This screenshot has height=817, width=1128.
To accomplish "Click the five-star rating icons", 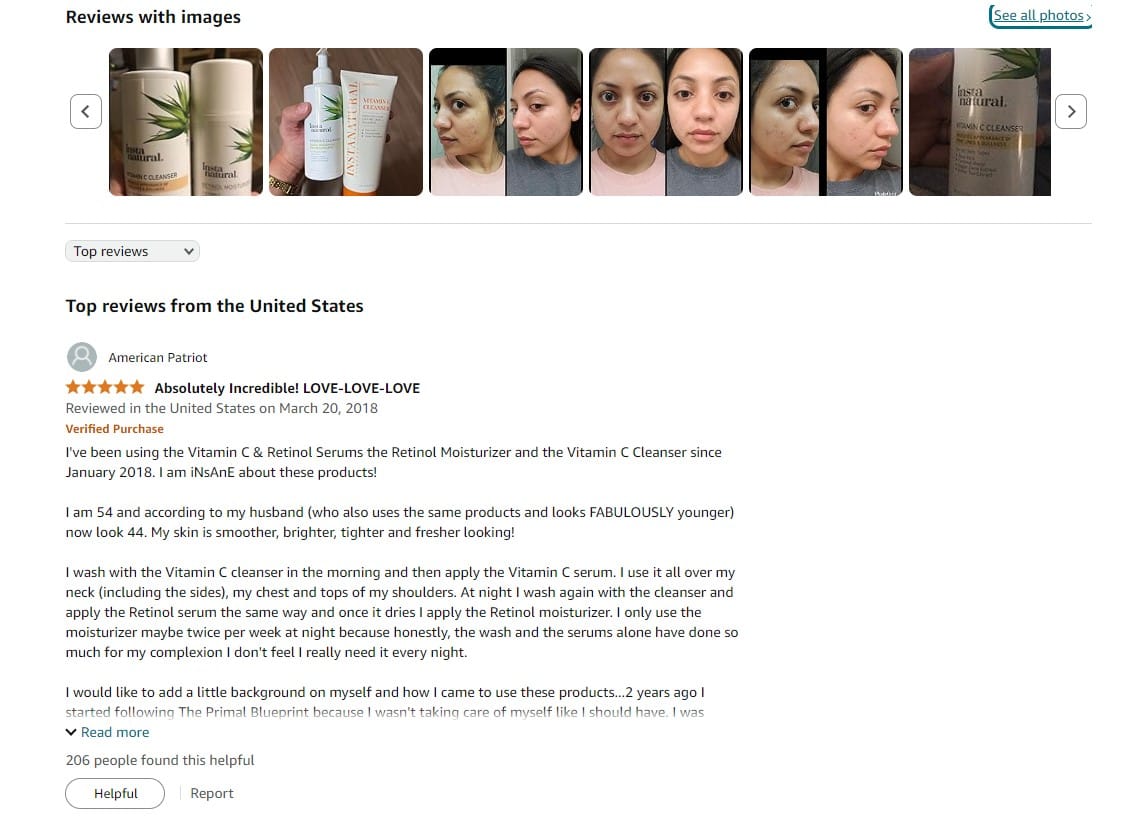I will (x=105, y=388).
